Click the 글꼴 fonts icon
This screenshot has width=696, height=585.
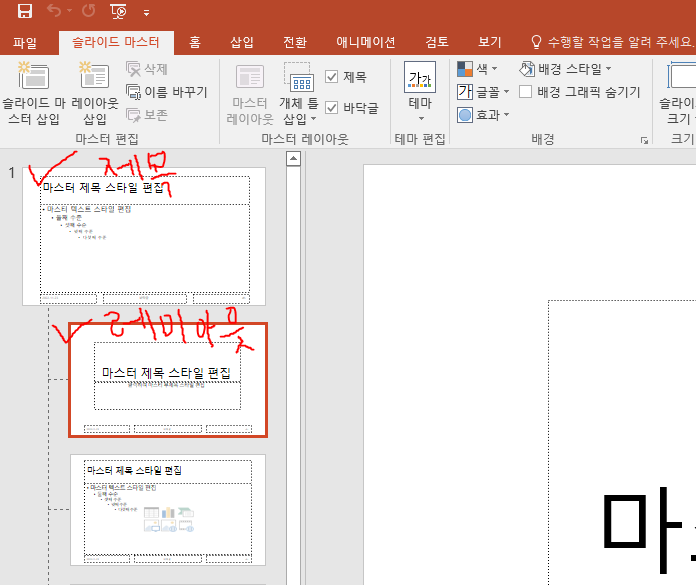(465, 92)
